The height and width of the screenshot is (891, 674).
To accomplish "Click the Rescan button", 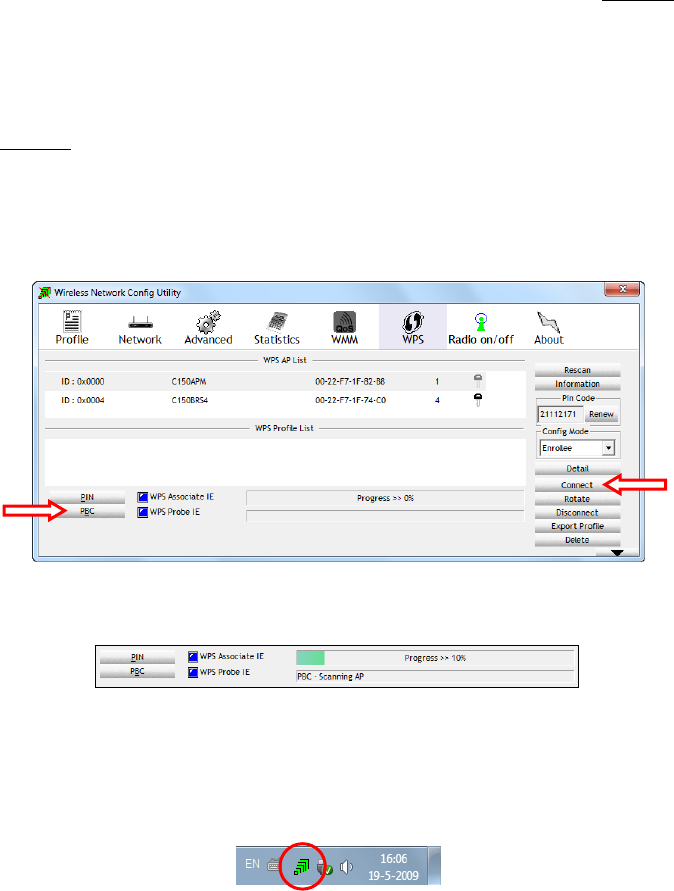I will coord(577,370).
